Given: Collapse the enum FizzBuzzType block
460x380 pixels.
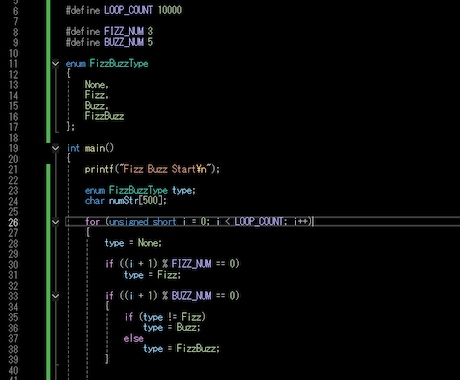Looking at the screenshot, I should 55,63.
